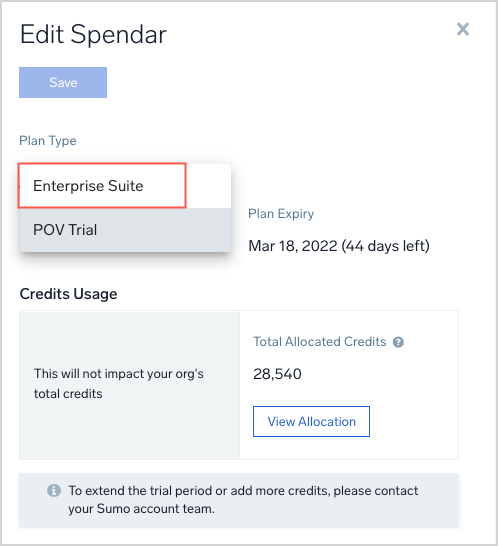
Task: Click 'your Sumo account team' text
Action: click(141, 509)
